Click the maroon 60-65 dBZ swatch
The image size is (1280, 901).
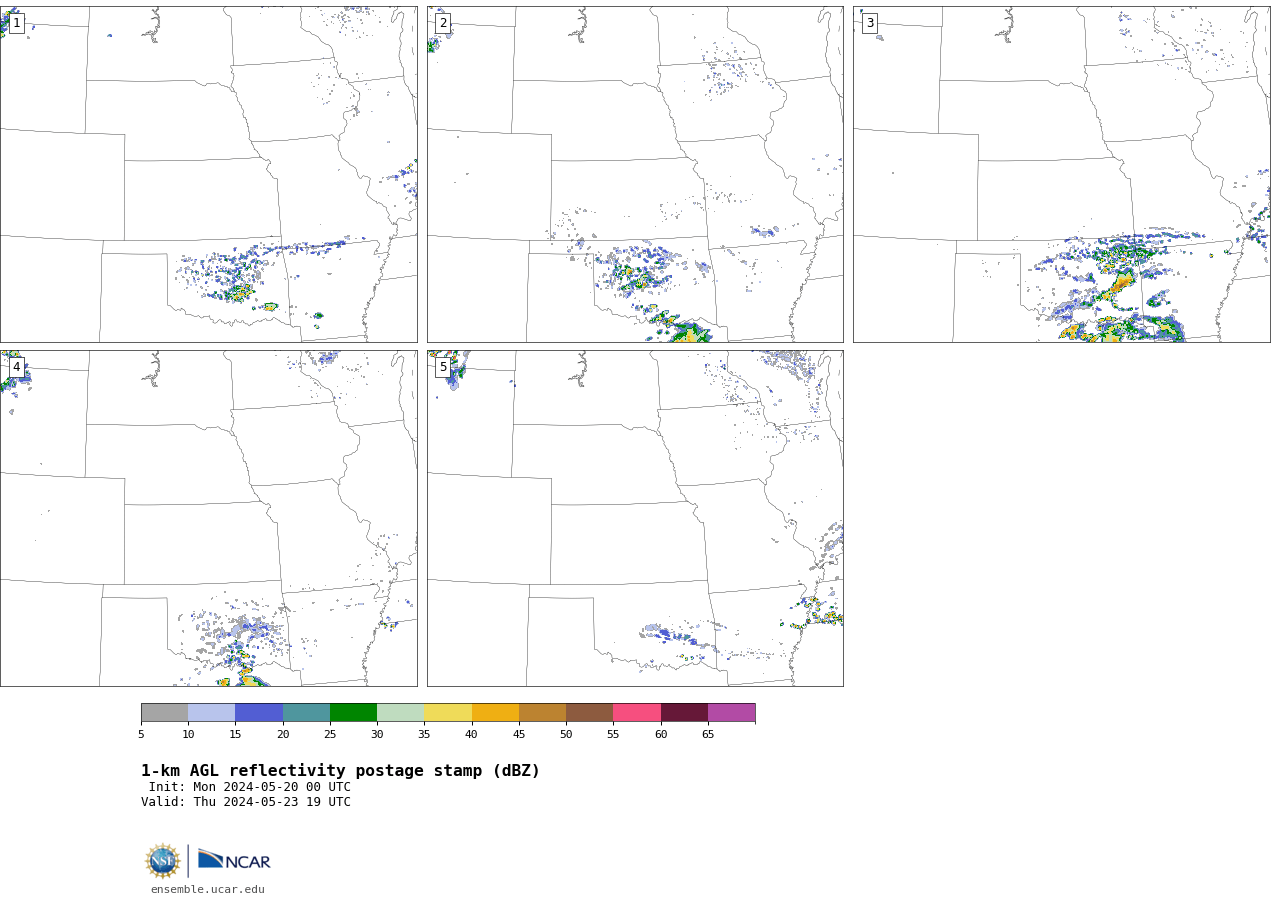(x=684, y=713)
